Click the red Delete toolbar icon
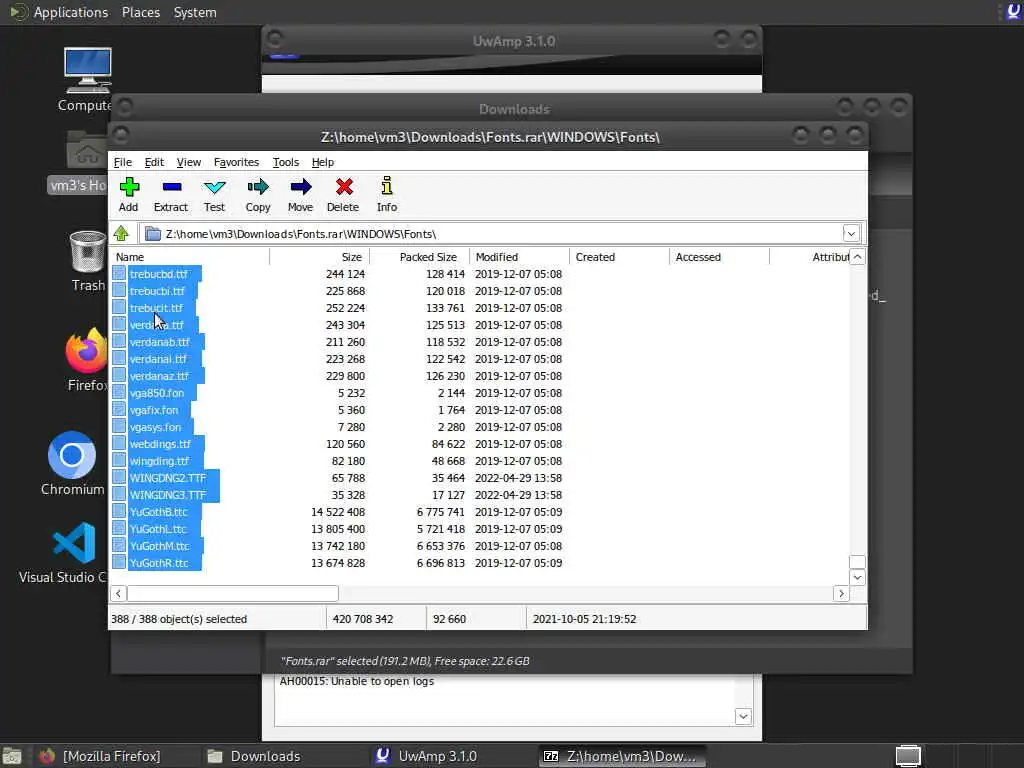Image resolution: width=1024 pixels, height=768 pixels. (x=344, y=187)
